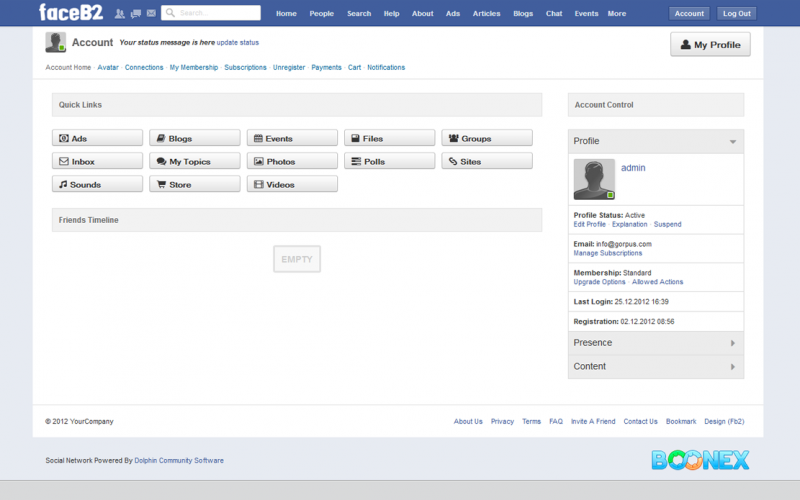Open Blogs in top navigation
The image size is (800, 500).
click(523, 14)
